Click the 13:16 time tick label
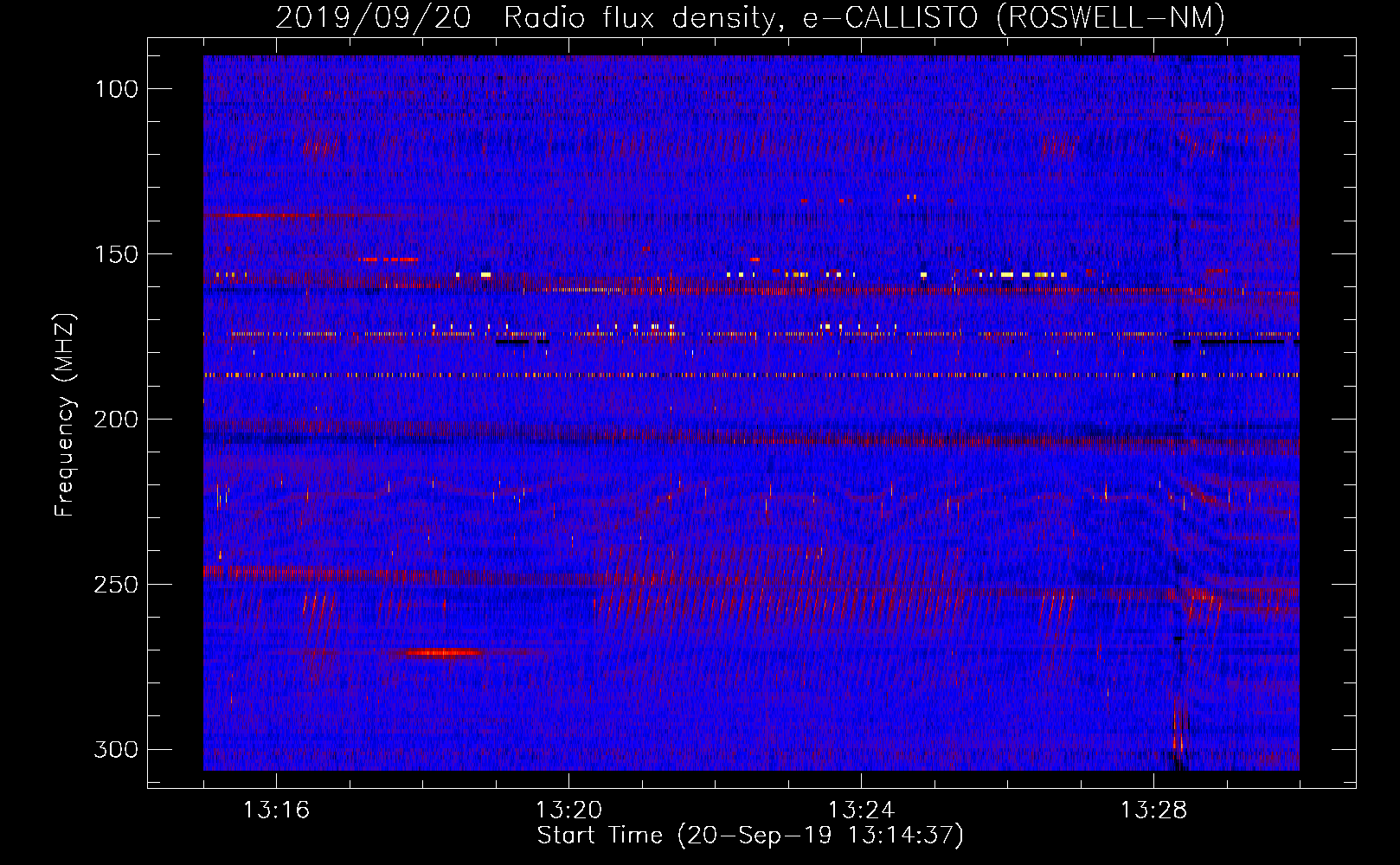The width and height of the screenshot is (1400, 865). 276,811
